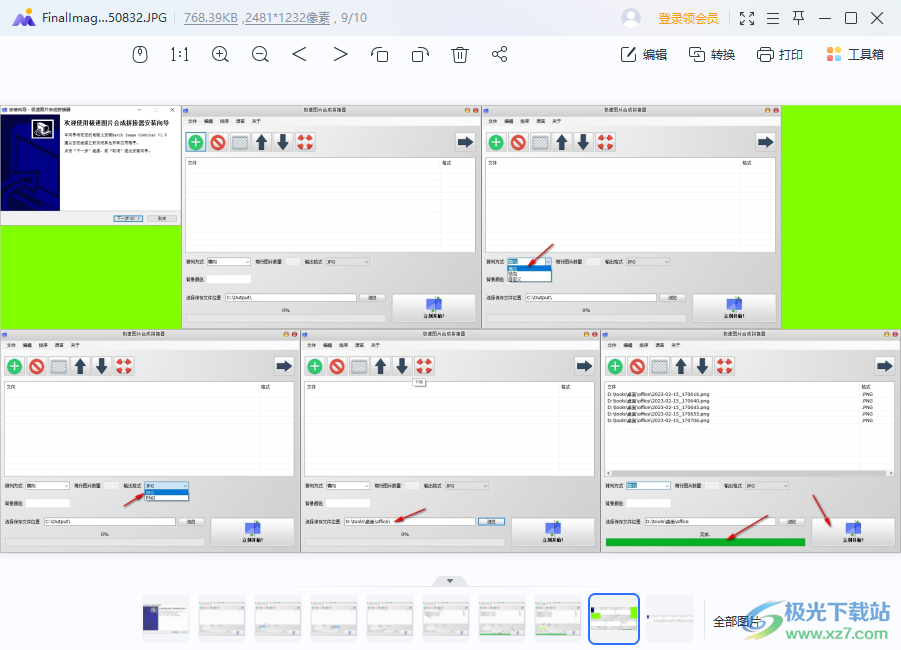The width and height of the screenshot is (901, 650).
Task: Click the displayed collage image
Action: [450, 329]
